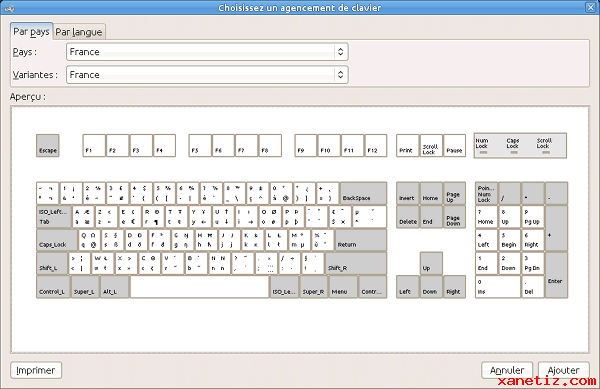Click the Left arrow key in the preview

click(408, 287)
